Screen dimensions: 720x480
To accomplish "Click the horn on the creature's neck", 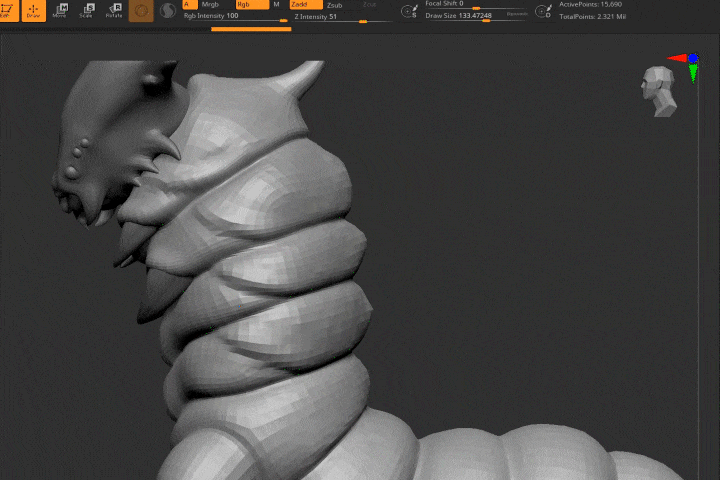I will [301, 79].
